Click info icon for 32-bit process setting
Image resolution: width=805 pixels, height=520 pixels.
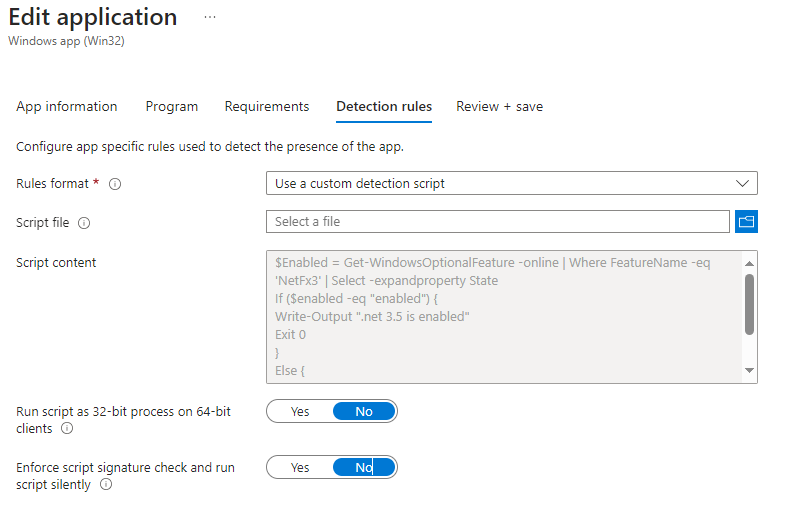tap(67, 428)
